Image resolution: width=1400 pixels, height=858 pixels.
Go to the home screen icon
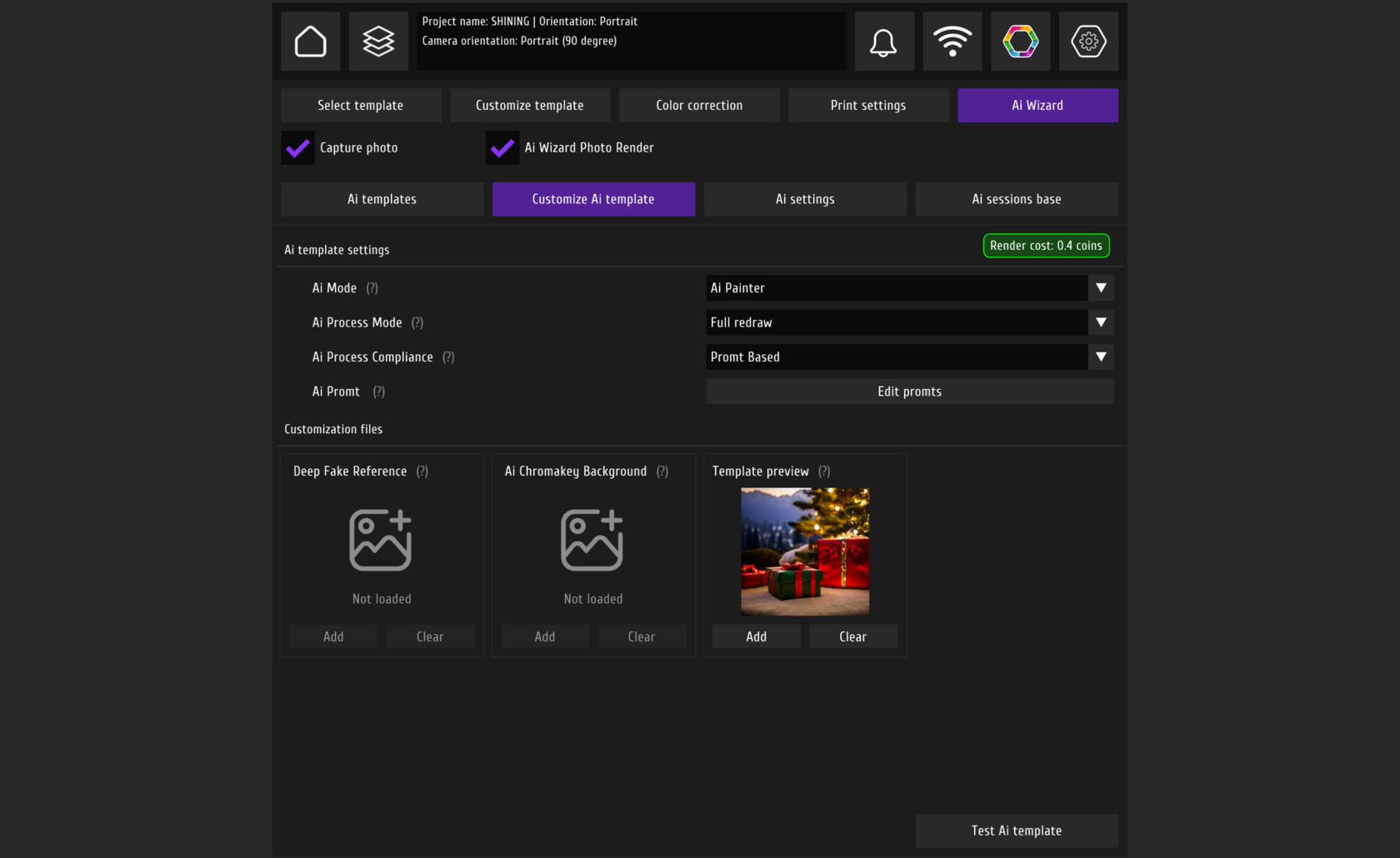pos(310,41)
